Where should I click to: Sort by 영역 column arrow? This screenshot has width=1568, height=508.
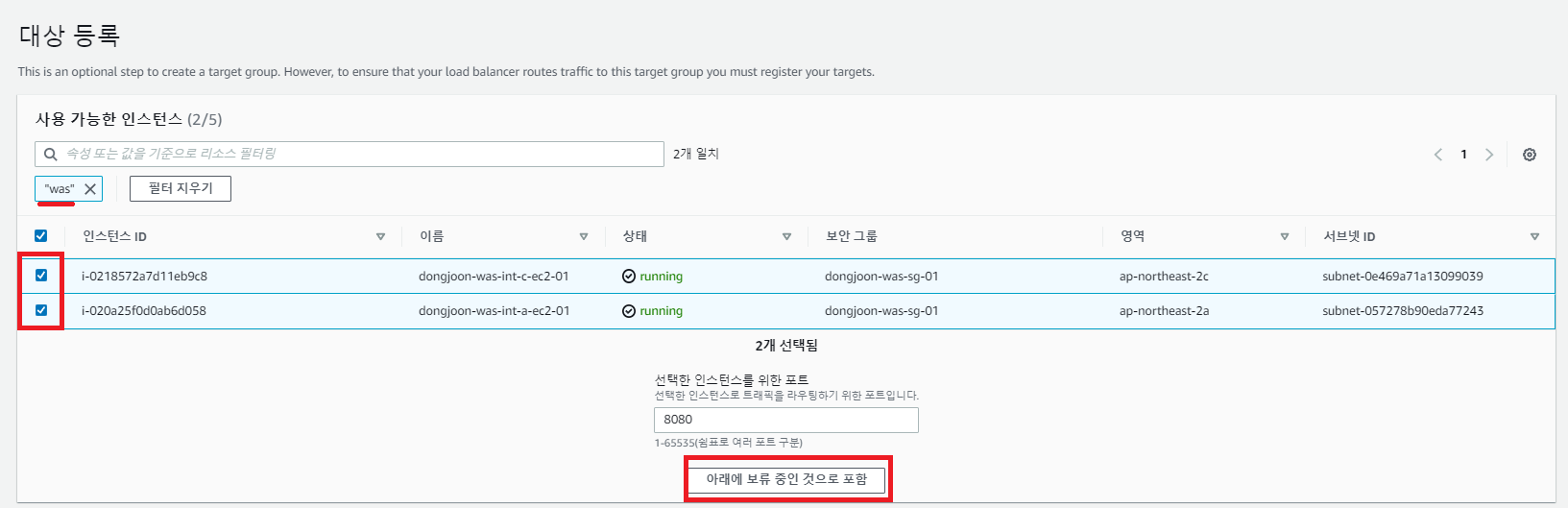(x=1285, y=236)
